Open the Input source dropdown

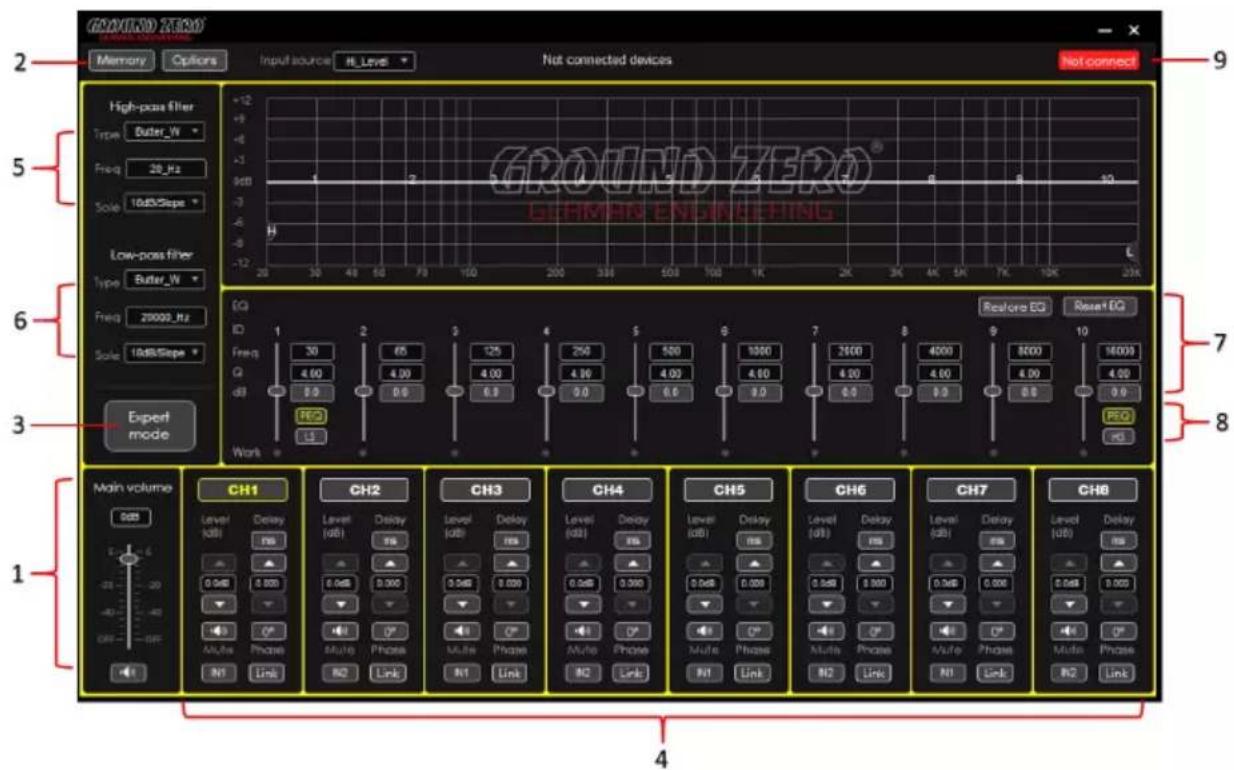[x=374, y=61]
